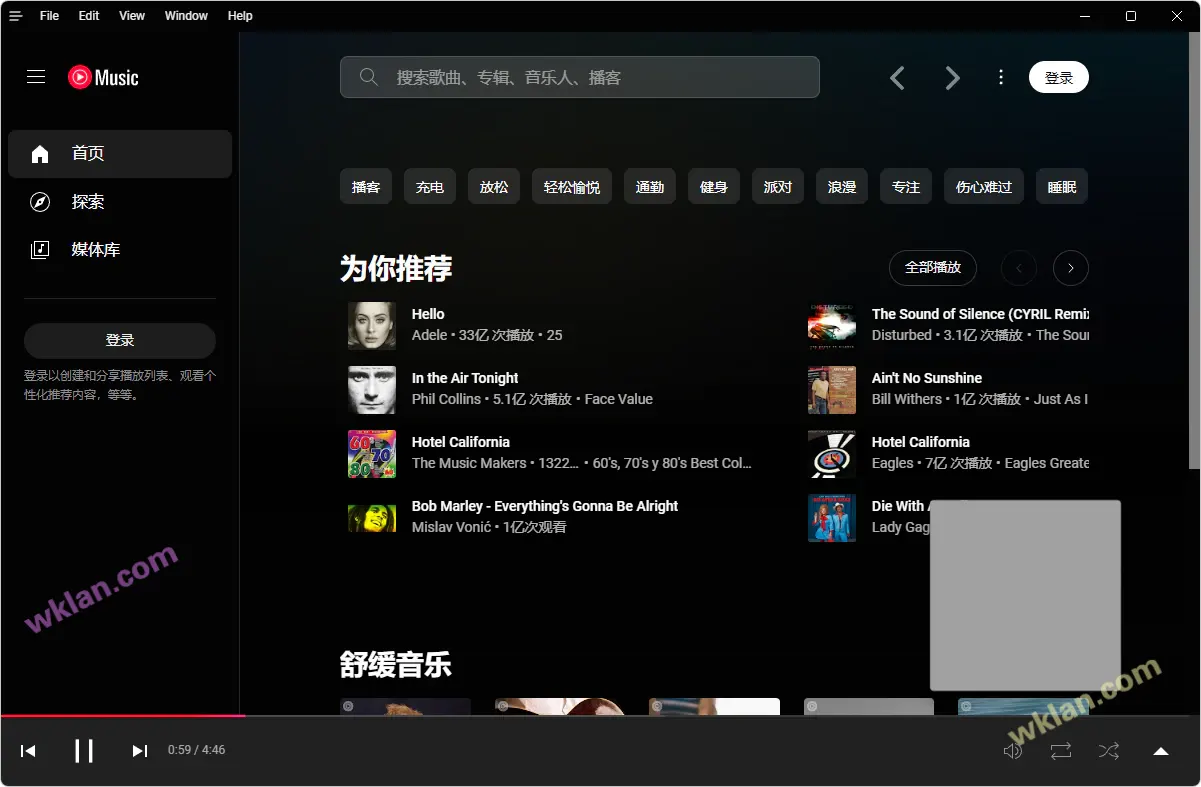The height and width of the screenshot is (787, 1201).
Task: Play Hello by Adele thumbnail
Action: pyautogui.click(x=372, y=326)
